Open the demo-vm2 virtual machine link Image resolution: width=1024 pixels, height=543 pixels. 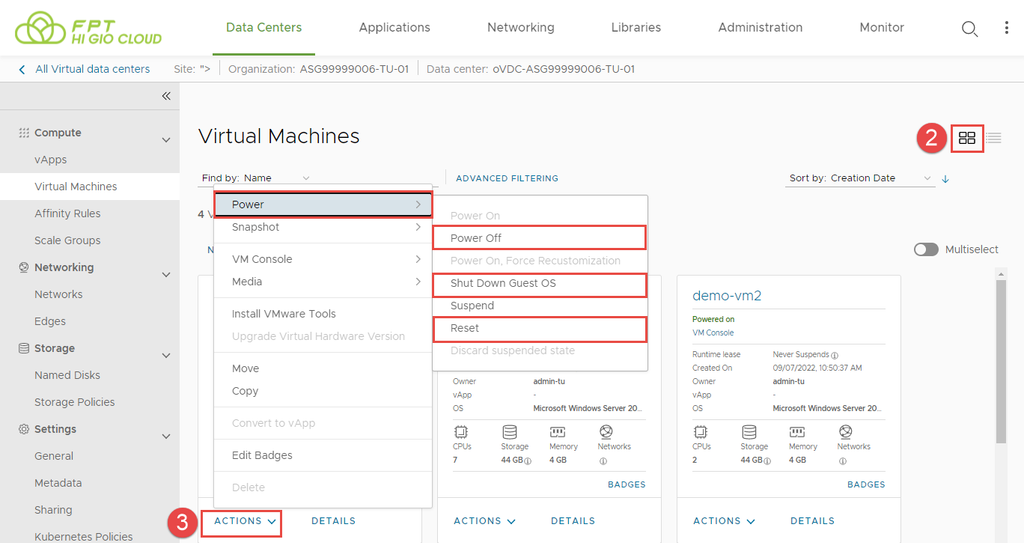pyautogui.click(x=726, y=295)
